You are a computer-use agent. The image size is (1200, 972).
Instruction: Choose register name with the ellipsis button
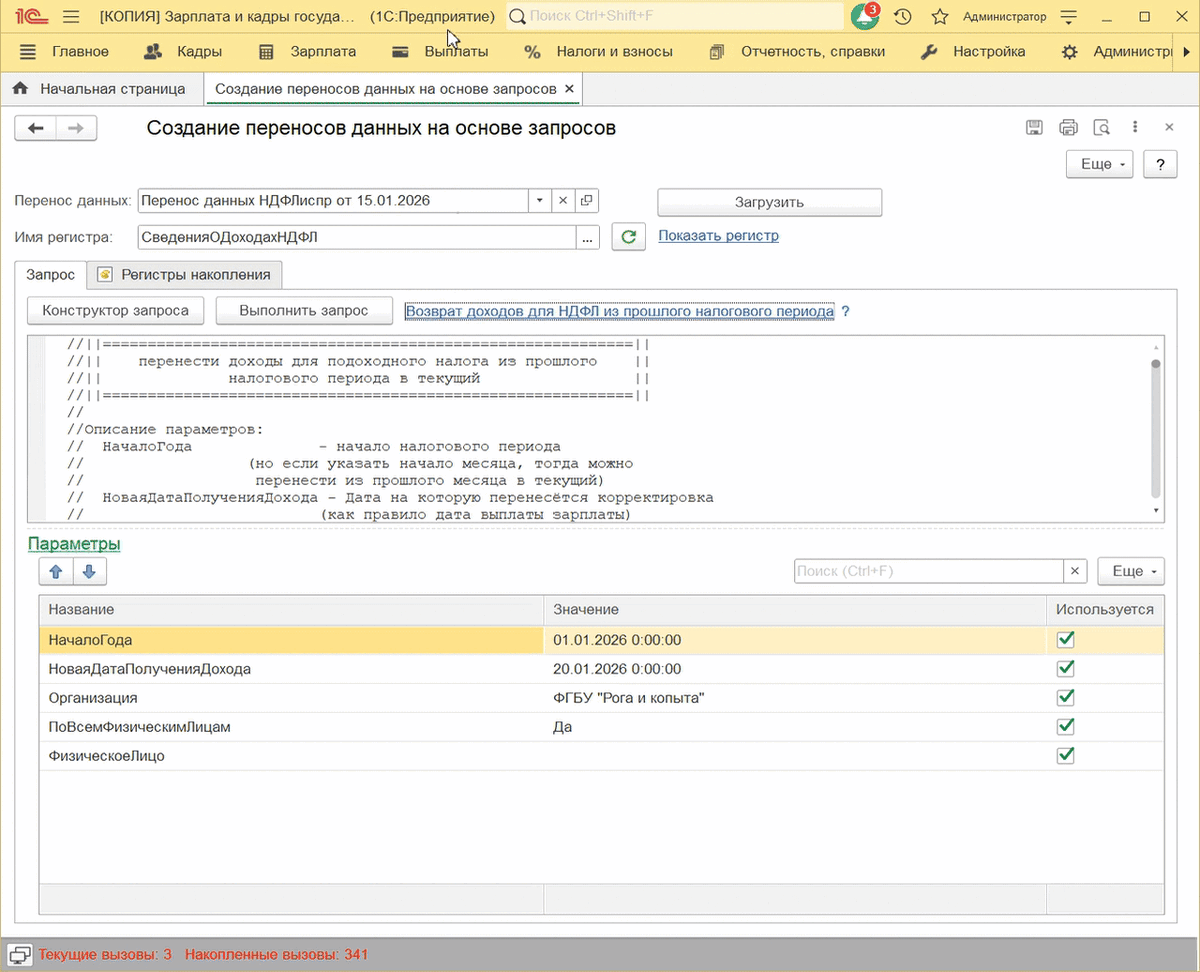tap(588, 237)
